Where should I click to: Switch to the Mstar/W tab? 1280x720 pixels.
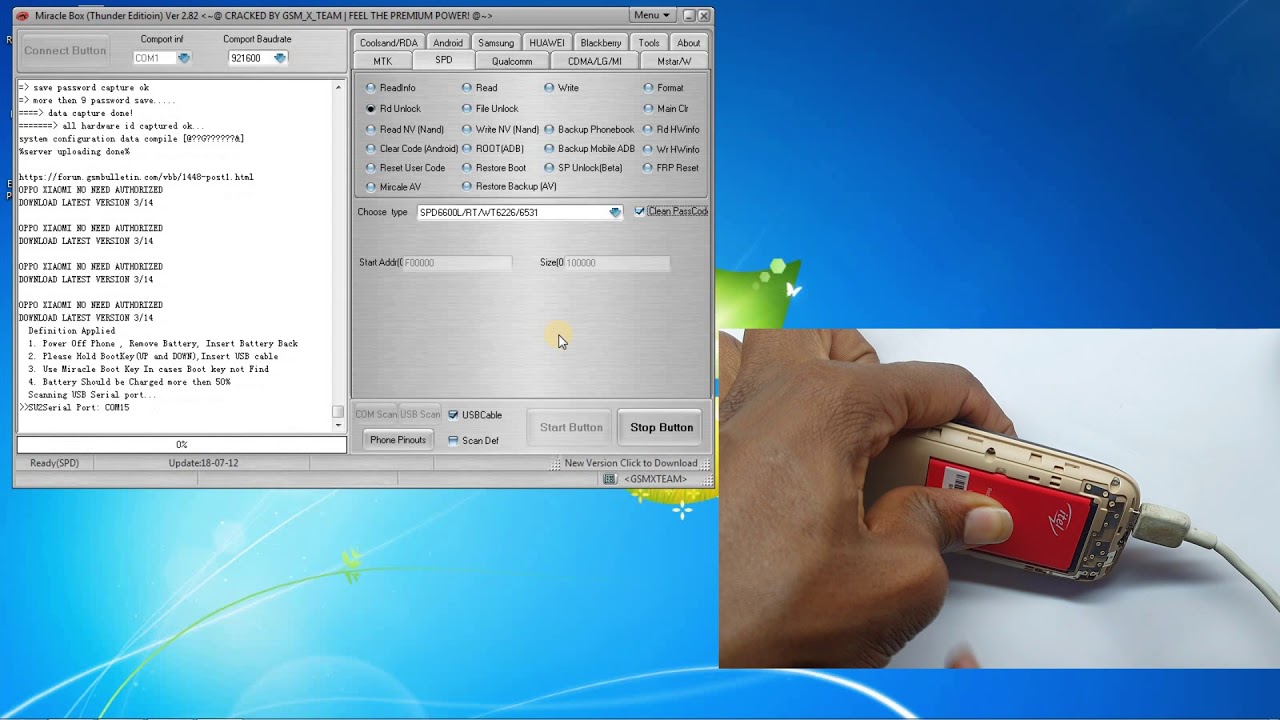click(x=674, y=61)
